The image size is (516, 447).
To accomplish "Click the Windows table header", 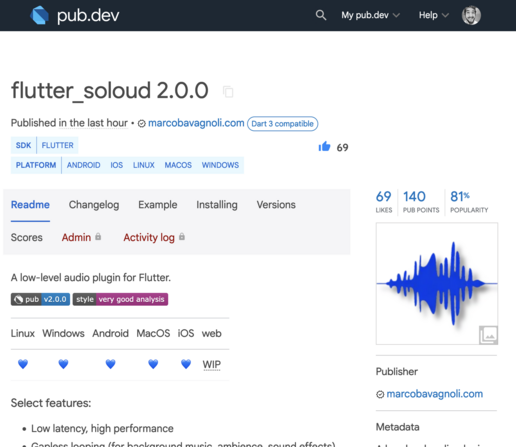I will pos(63,333).
